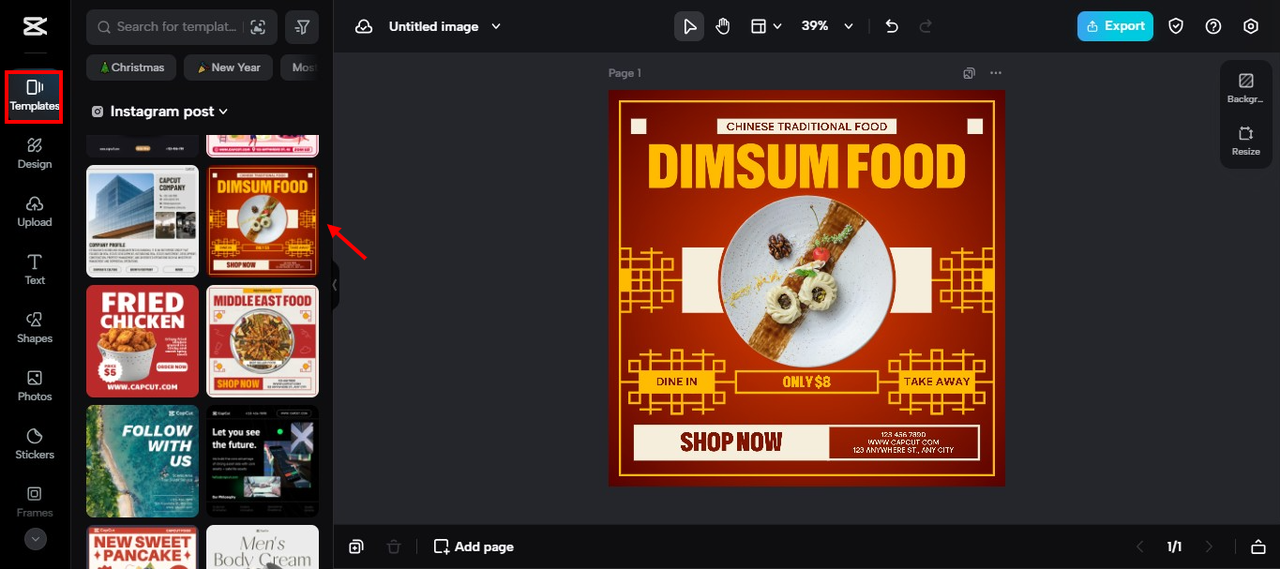Choose the Men's Body Cream template

tap(263, 547)
